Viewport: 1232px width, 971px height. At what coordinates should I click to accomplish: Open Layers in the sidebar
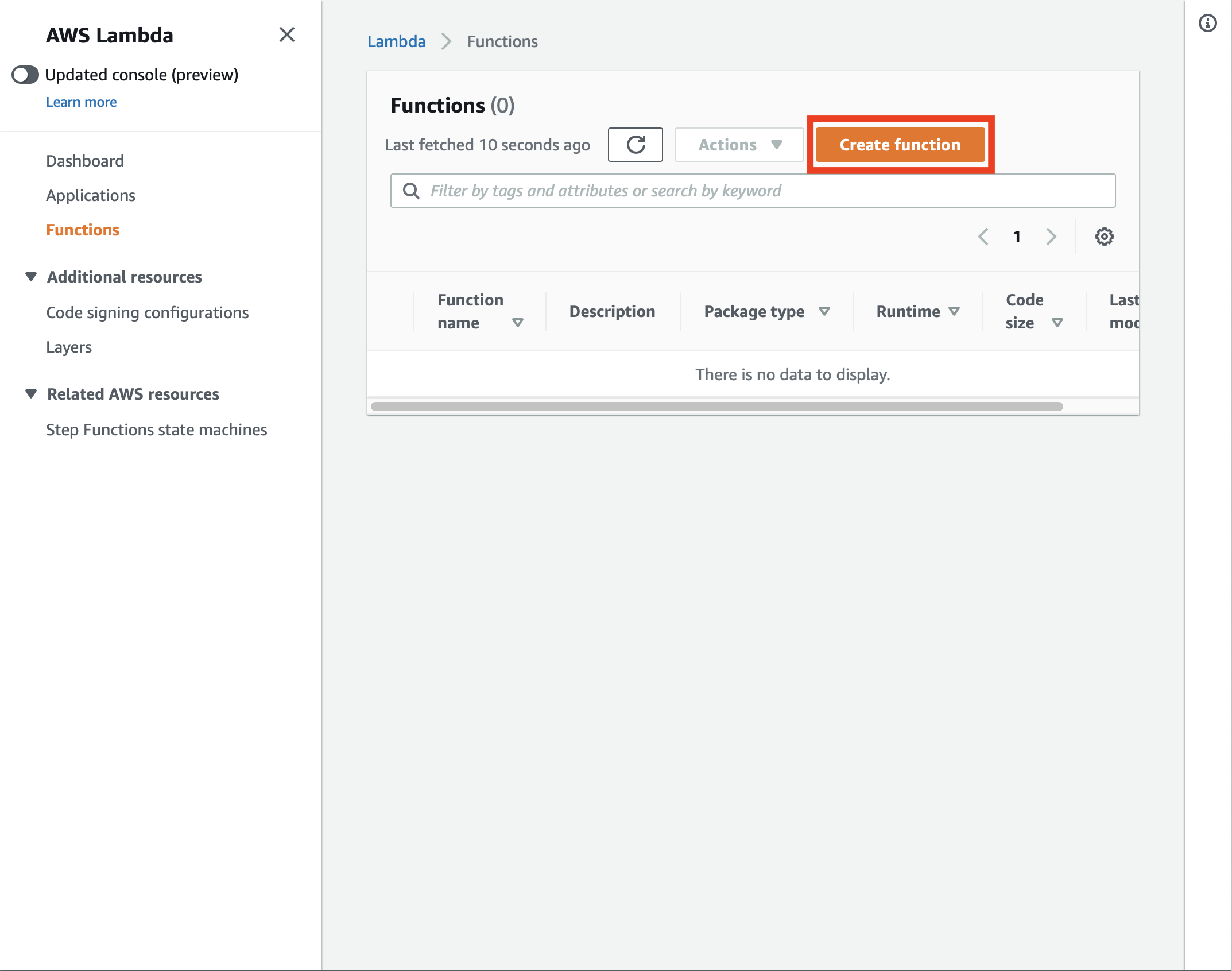[x=69, y=347]
